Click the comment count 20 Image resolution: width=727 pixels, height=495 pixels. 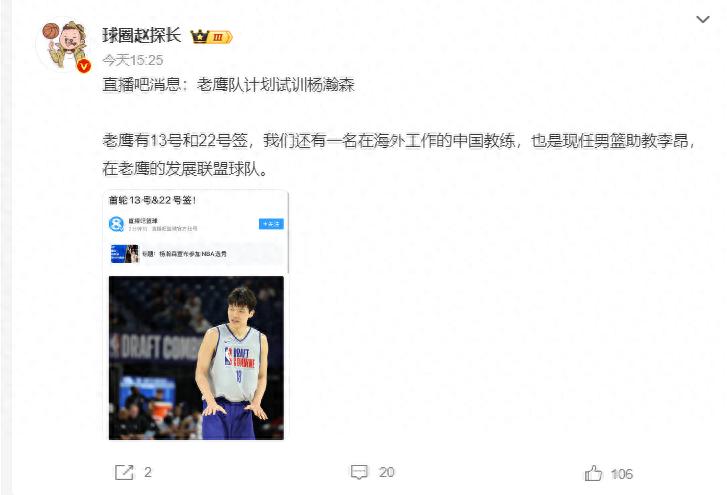tap(387, 472)
